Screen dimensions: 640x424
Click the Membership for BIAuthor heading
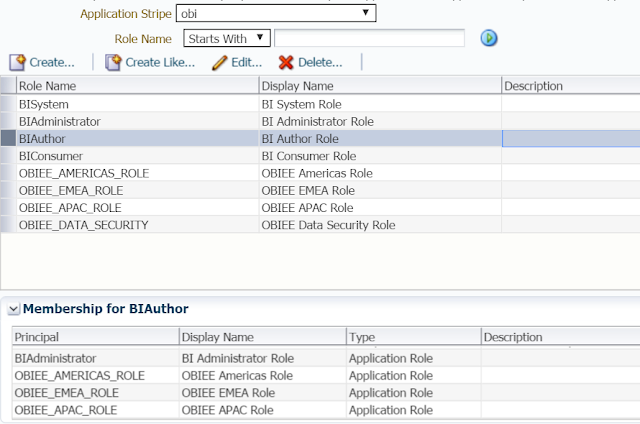point(106,309)
